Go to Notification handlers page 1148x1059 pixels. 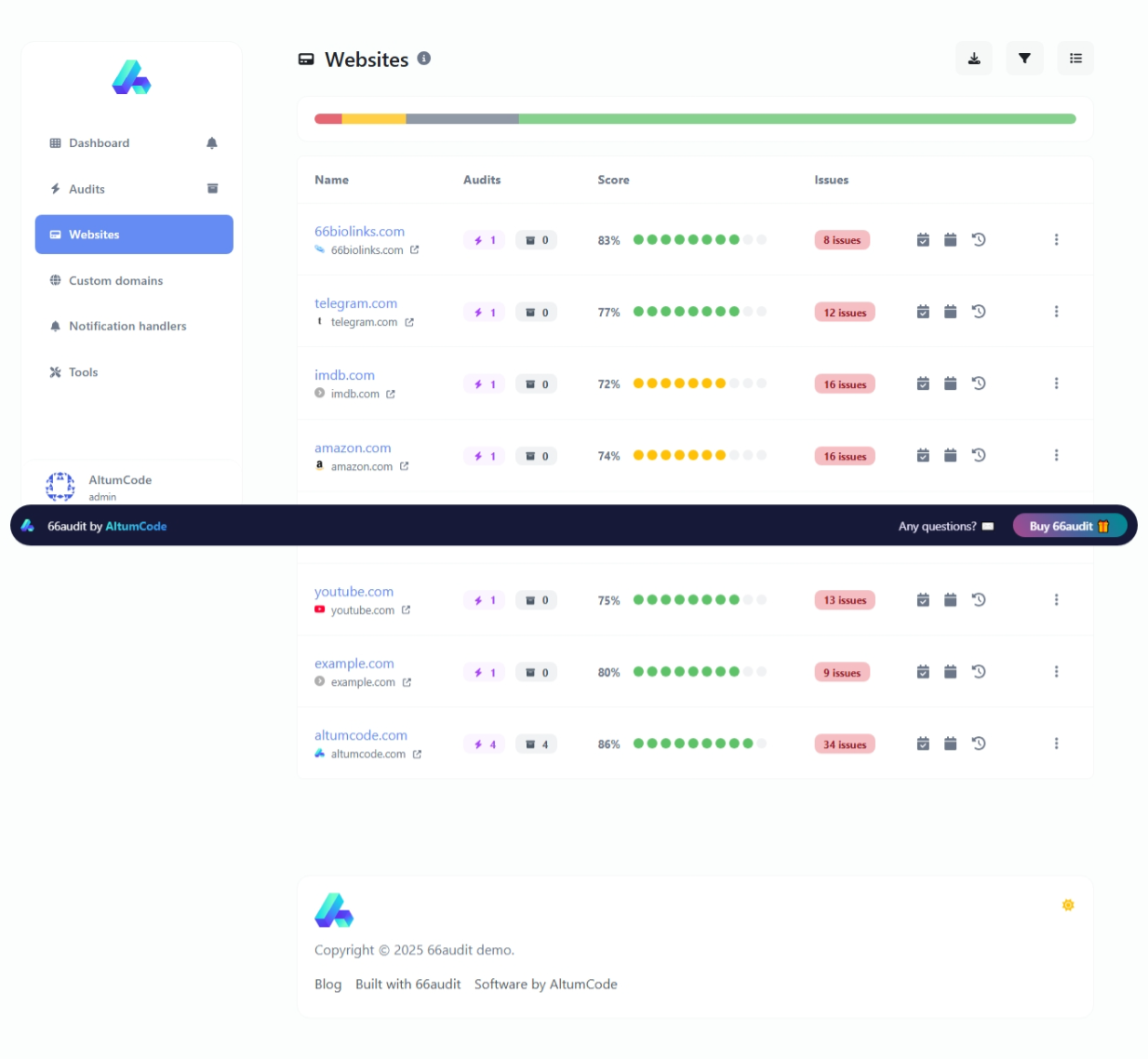pos(127,326)
